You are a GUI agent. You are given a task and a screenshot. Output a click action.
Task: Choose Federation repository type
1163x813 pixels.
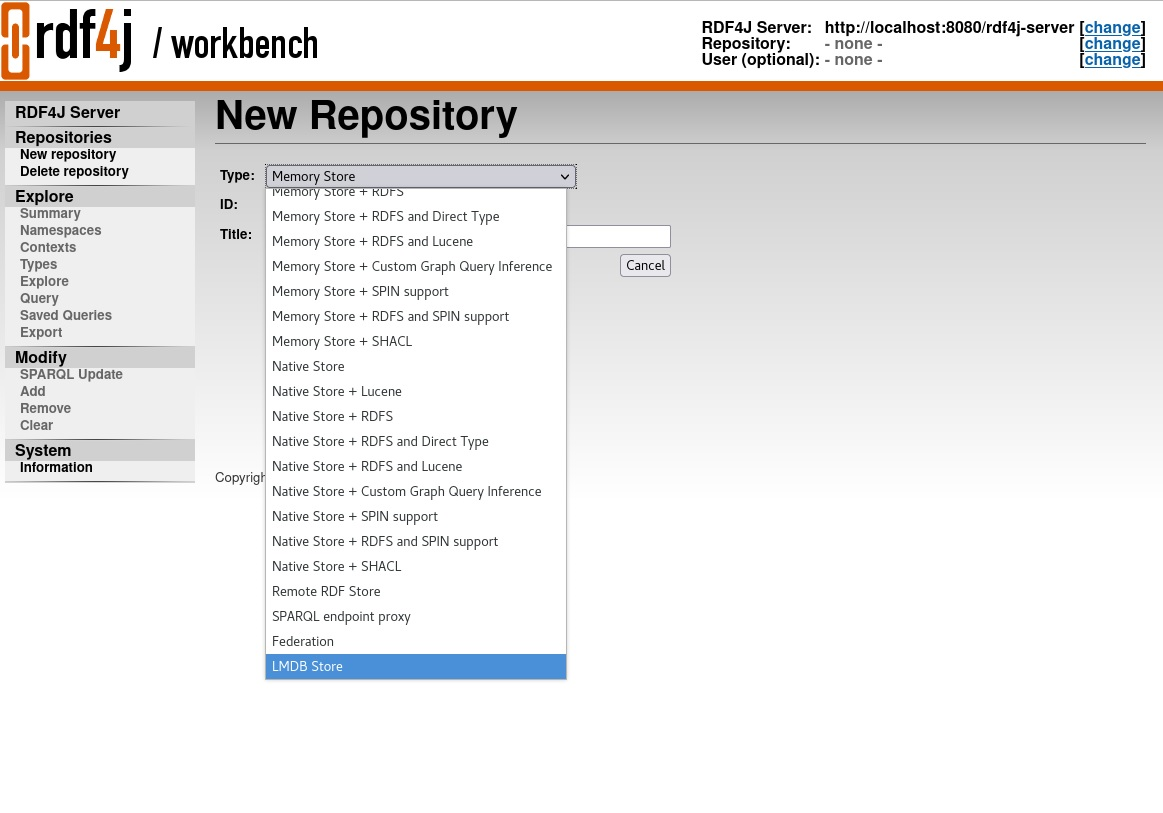tap(415, 642)
